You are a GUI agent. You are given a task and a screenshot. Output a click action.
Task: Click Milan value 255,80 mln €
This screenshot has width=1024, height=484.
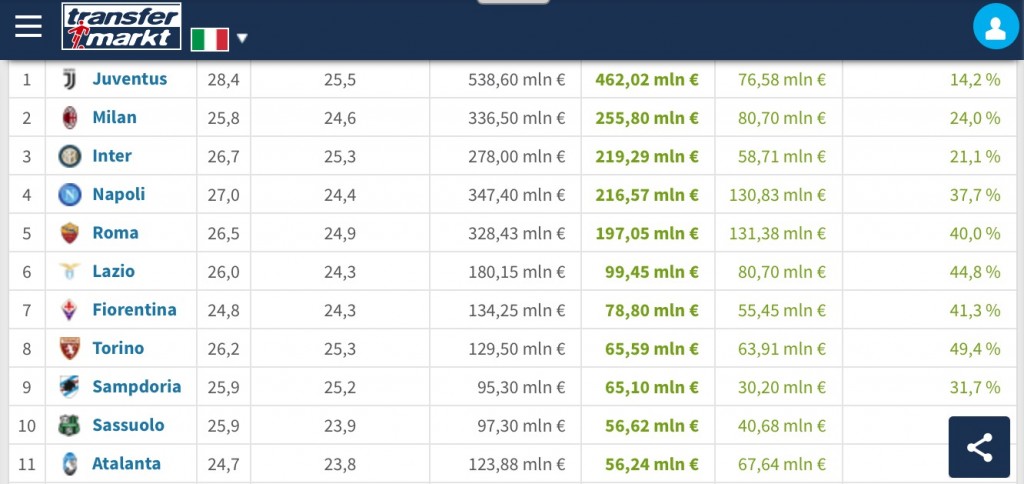pos(647,118)
